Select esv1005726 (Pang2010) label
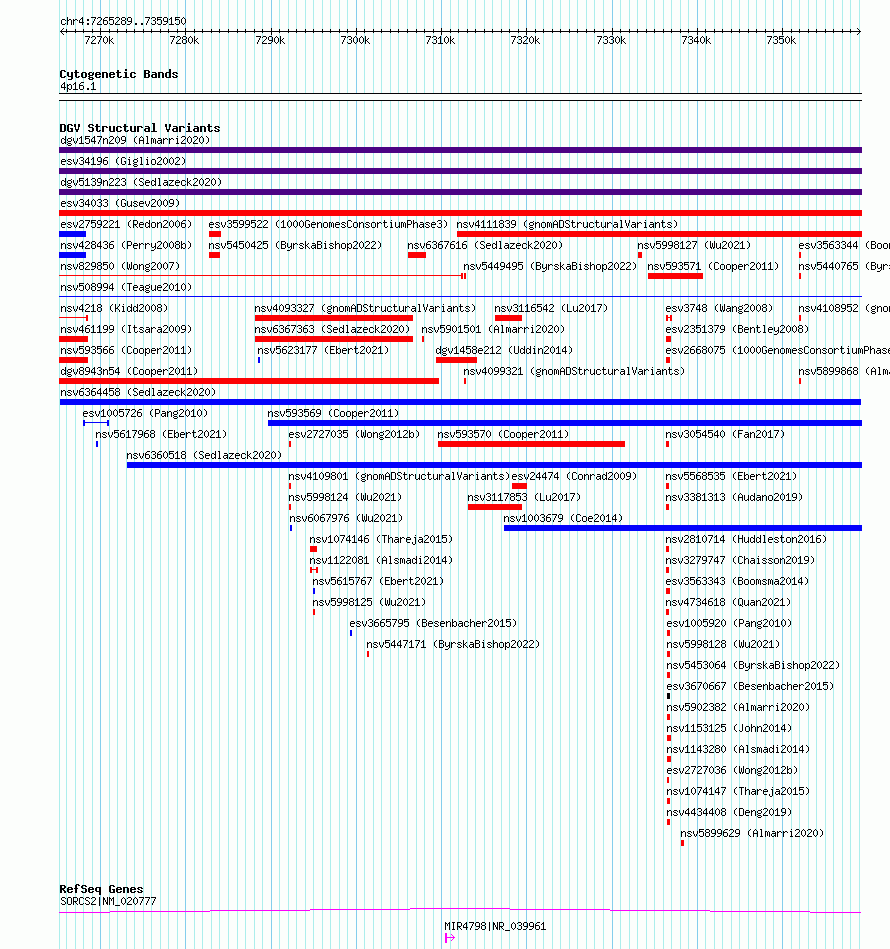Viewport: 890px width, 949px height. (145, 413)
